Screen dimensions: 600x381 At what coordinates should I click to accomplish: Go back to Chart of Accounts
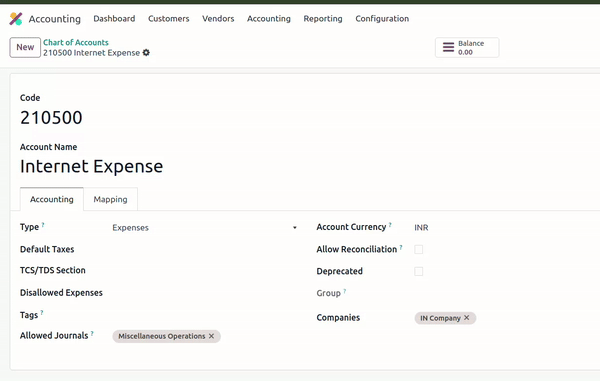(76, 42)
